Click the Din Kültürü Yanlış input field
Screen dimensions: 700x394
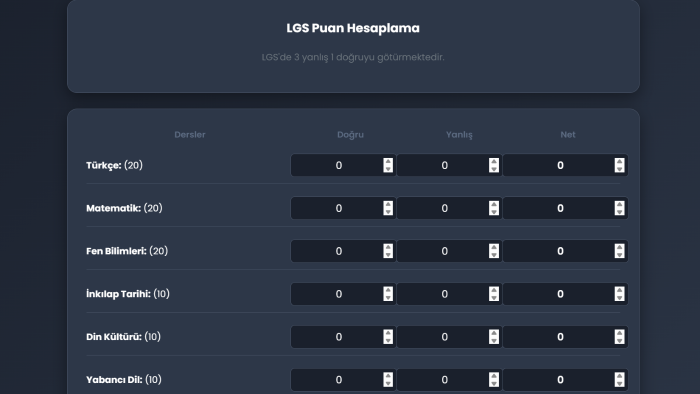449,336
